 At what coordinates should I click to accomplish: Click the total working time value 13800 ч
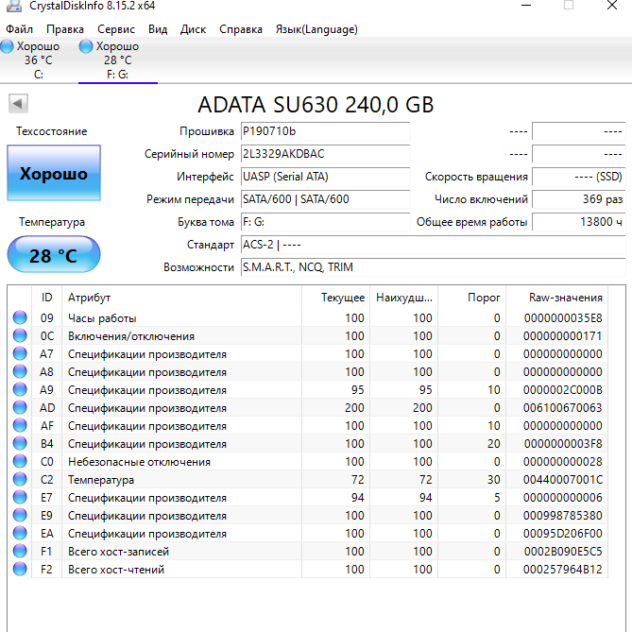pyautogui.click(x=579, y=222)
